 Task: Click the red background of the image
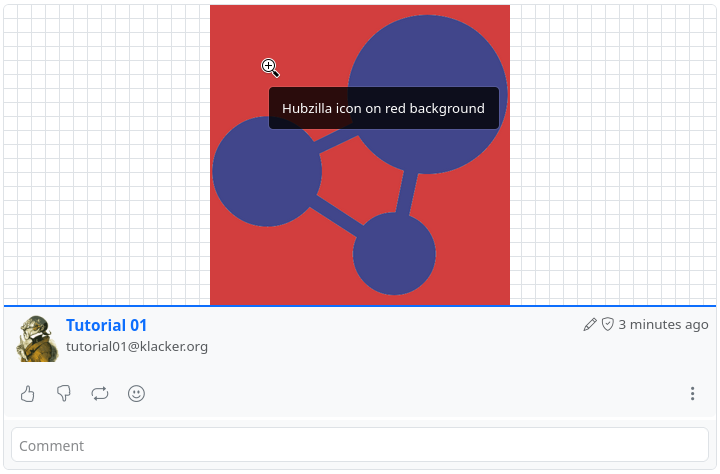tap(250, 270)
